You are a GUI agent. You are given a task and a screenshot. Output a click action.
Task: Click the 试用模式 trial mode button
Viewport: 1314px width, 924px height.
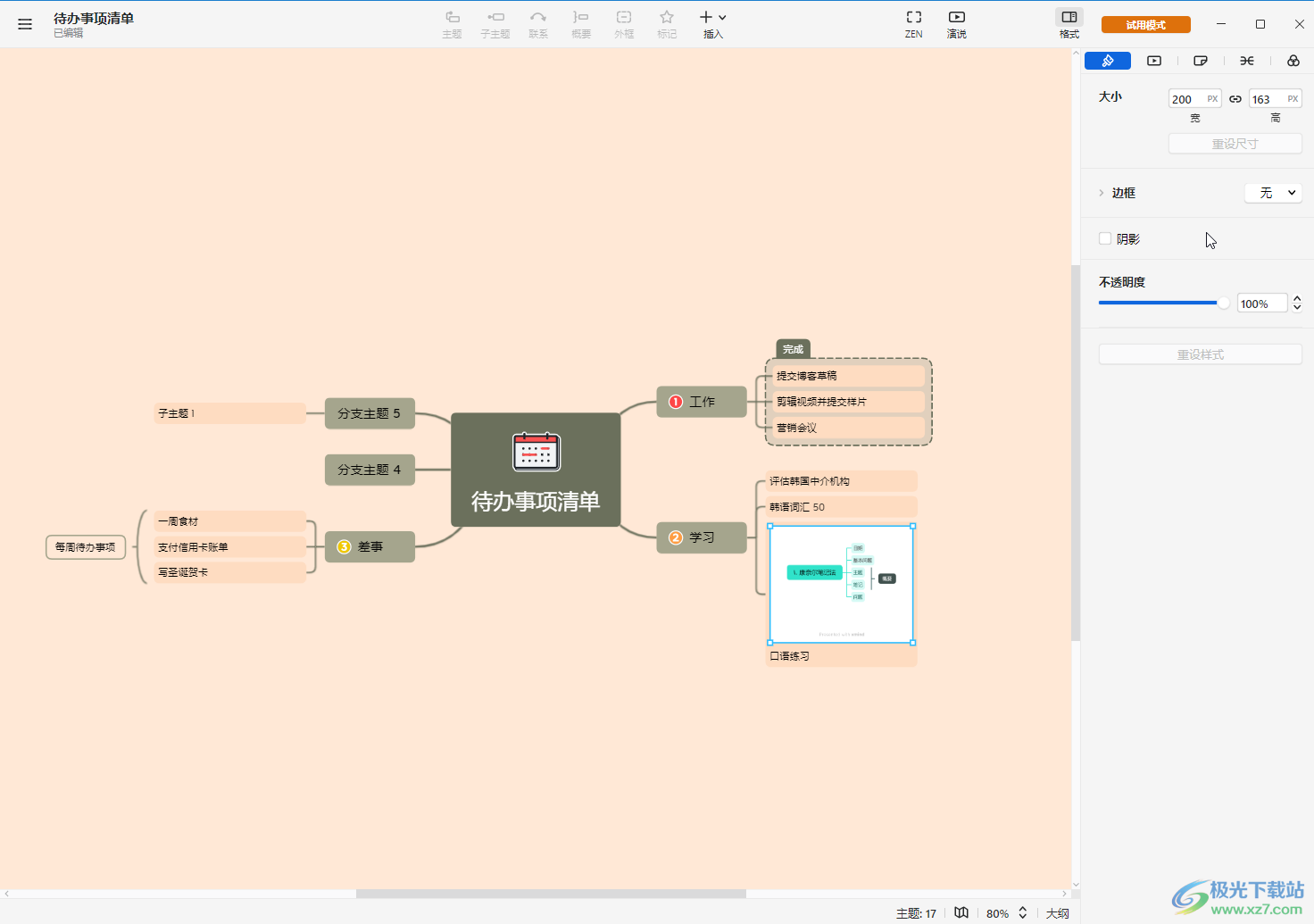(1146, 25)
